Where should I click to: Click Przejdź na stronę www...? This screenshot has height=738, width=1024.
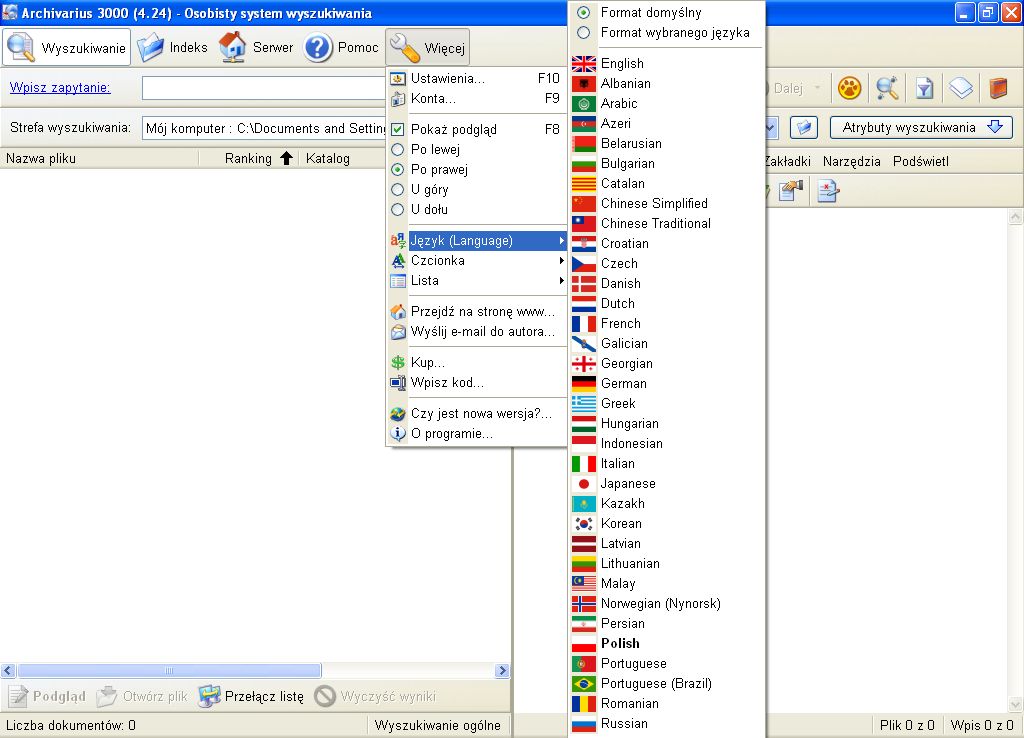[477, 312]
